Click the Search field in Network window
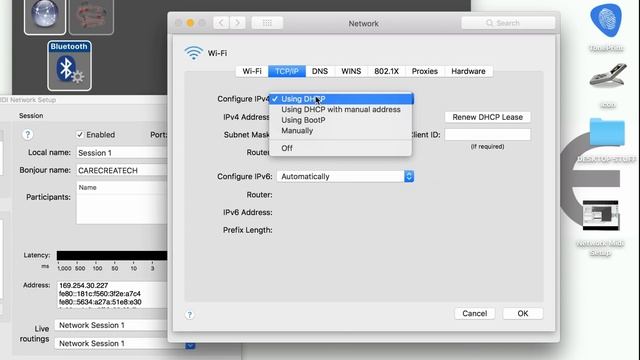The height and width of the screenshot is (360, 640). pos(508,23)
